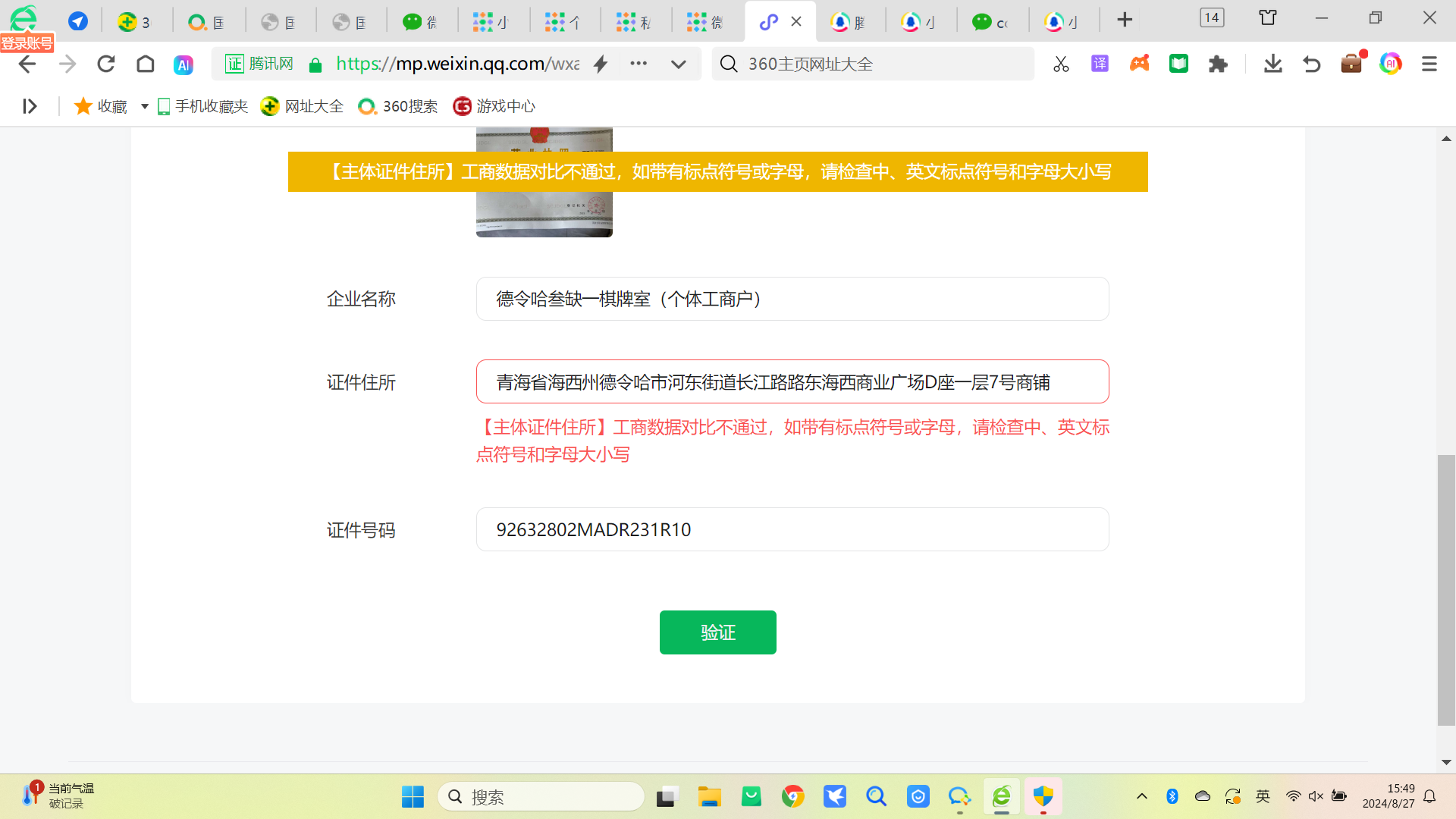Open a new tab with plus button
Image resolution: width=1456 pixels, height=819 pixels.
click(1125, 20)
